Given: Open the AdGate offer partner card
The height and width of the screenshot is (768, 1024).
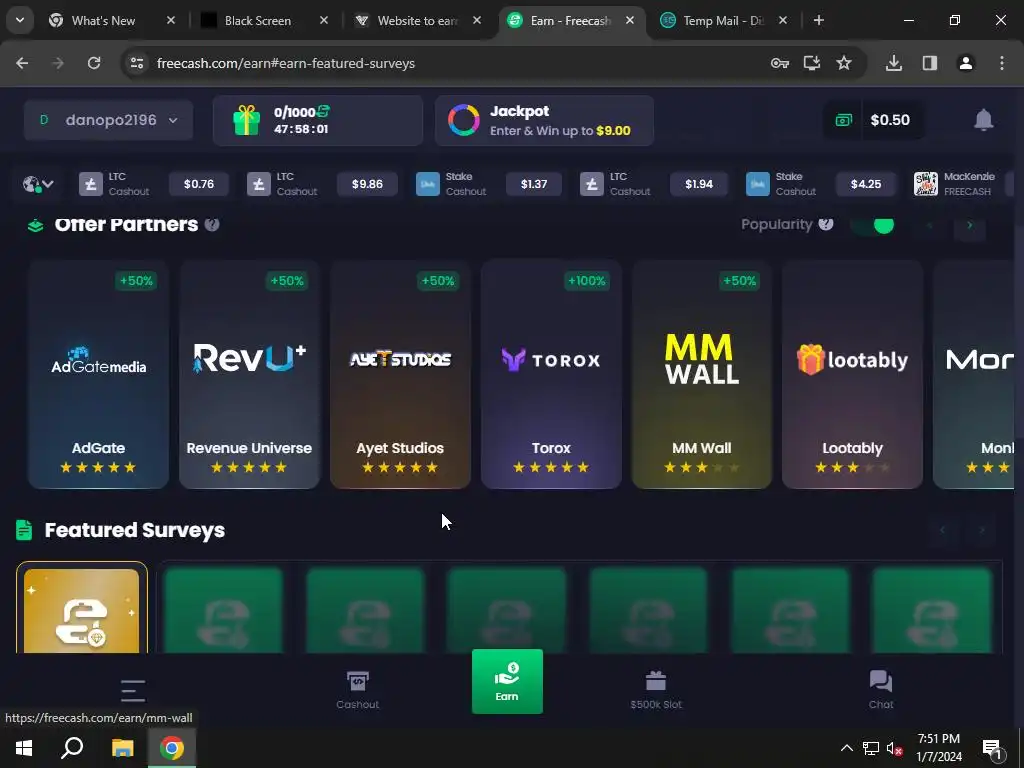Looking at the screenshot, I should point(98,374).
